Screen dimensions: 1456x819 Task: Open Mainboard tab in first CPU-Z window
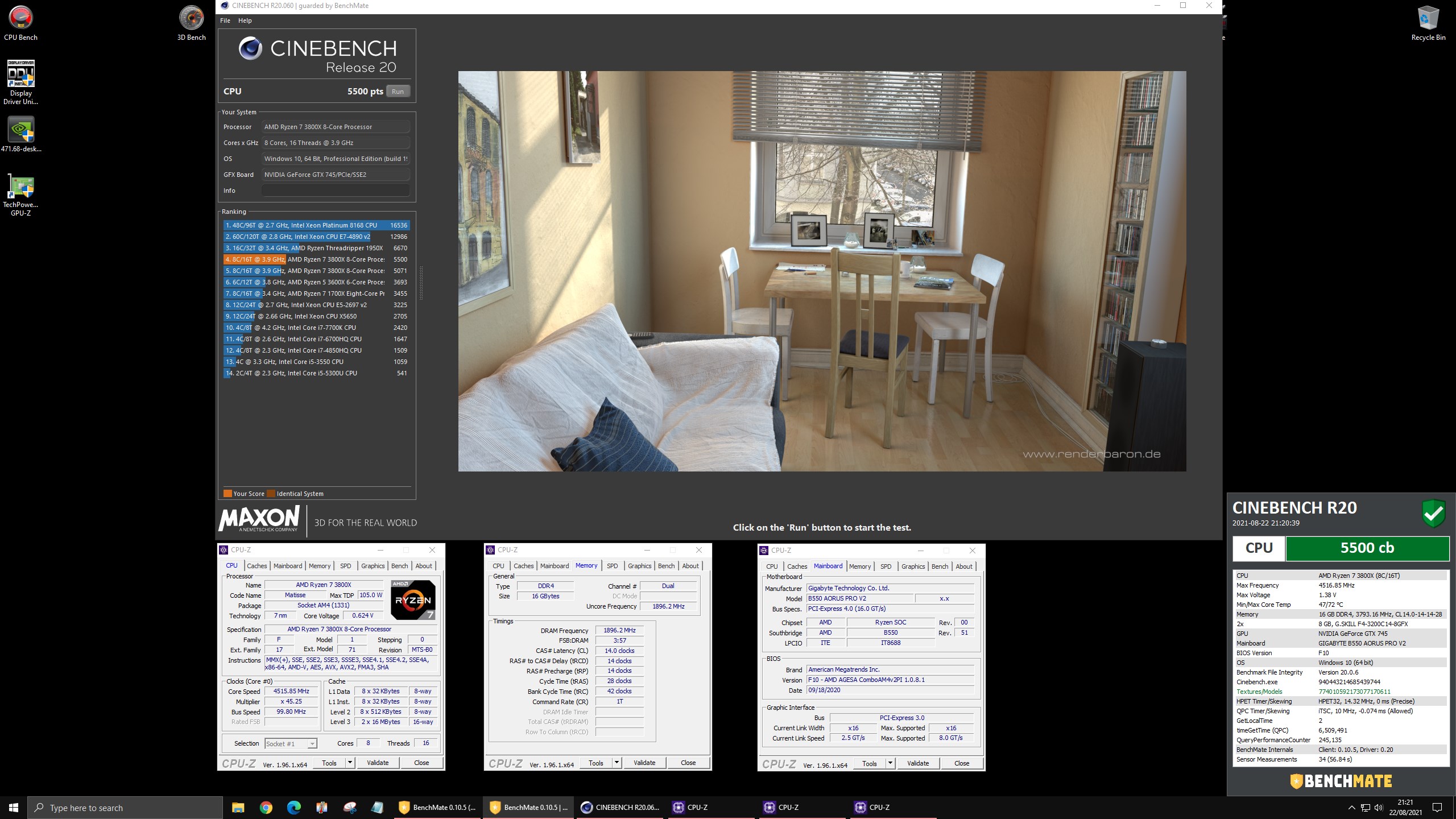[288, 566]
